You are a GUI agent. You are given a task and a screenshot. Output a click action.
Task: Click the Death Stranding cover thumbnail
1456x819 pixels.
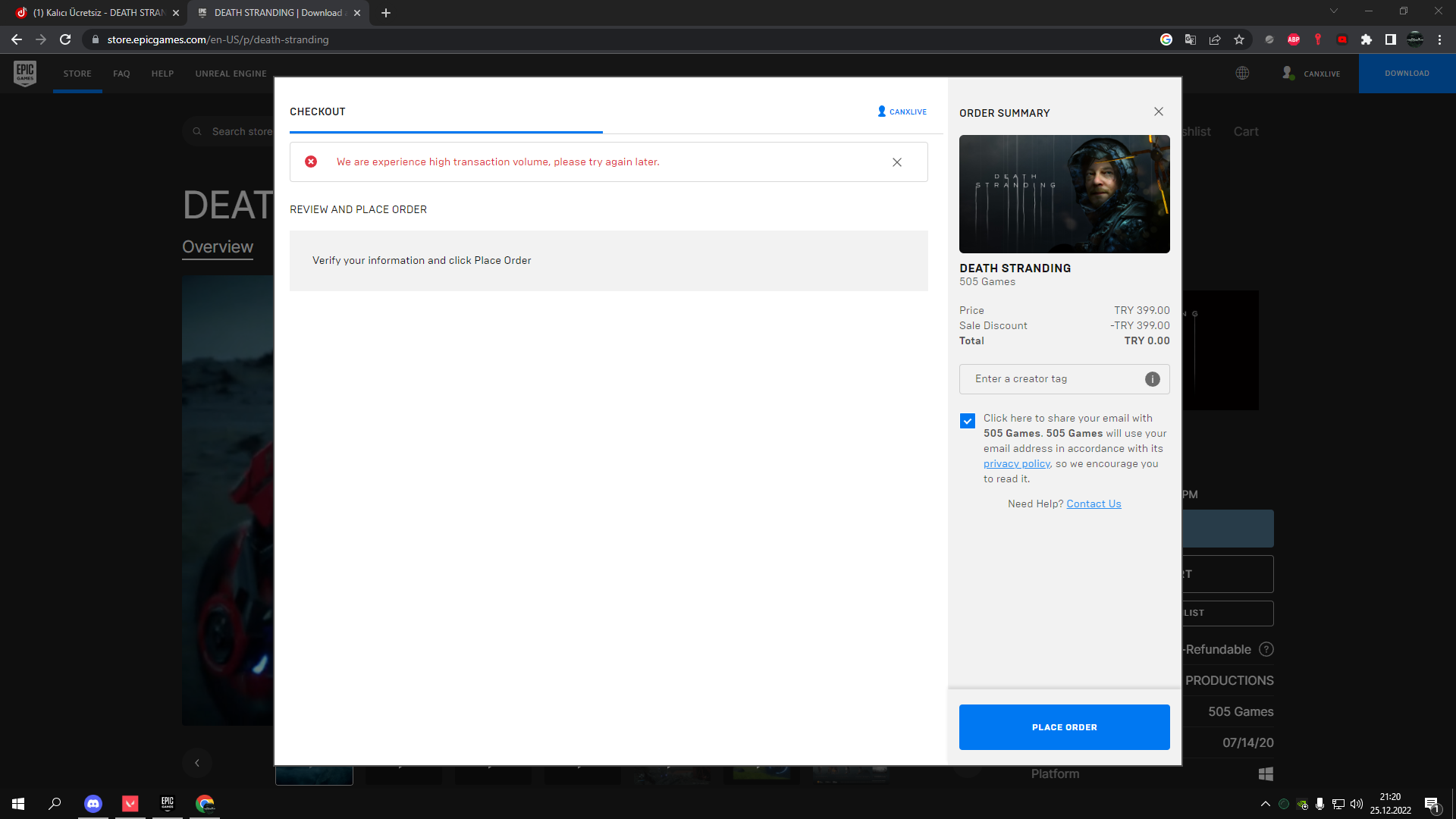point(1064,194)
